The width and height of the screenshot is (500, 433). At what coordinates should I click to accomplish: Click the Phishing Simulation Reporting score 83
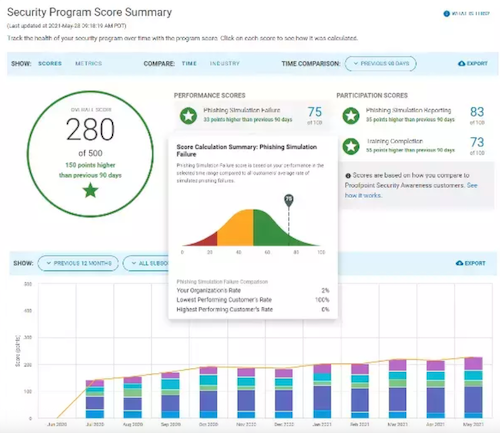[x=477, y=112]
